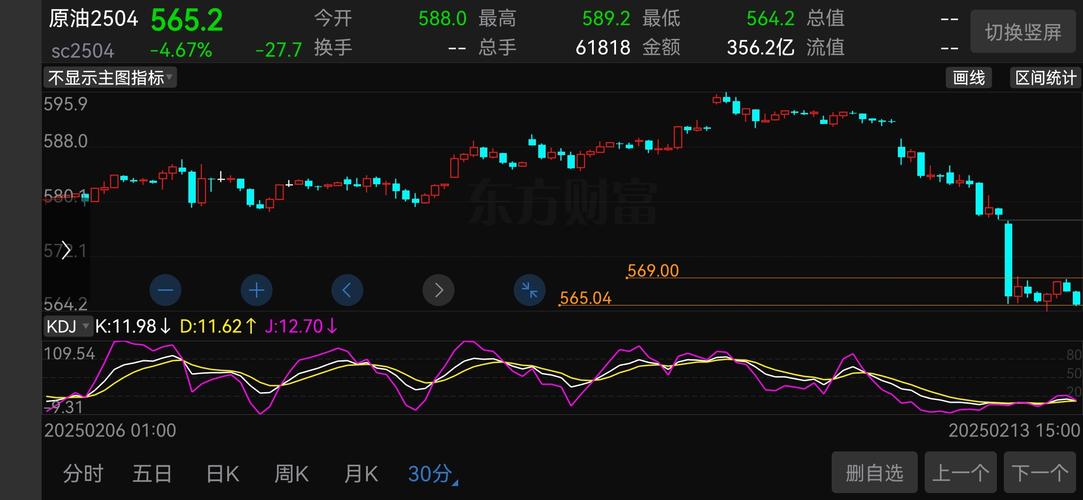Image resolution: width=1083 pixels, height=500 pixels.
Task: Open the KDJ indicator dropdown
Action: pos(68,326)
